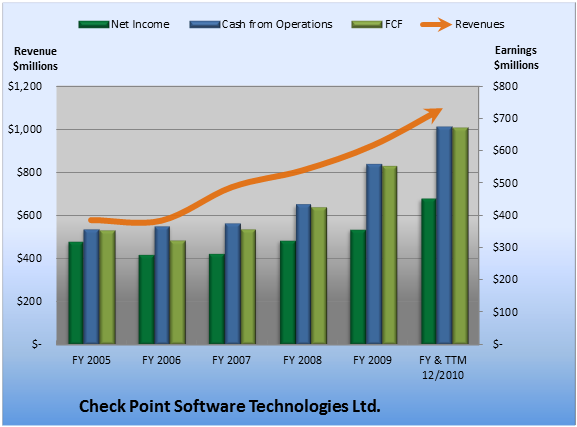Select the 'Cash from Operations' legend label
Image resolution: width=577 pixels, height=427 pixels.
(277, 24)
